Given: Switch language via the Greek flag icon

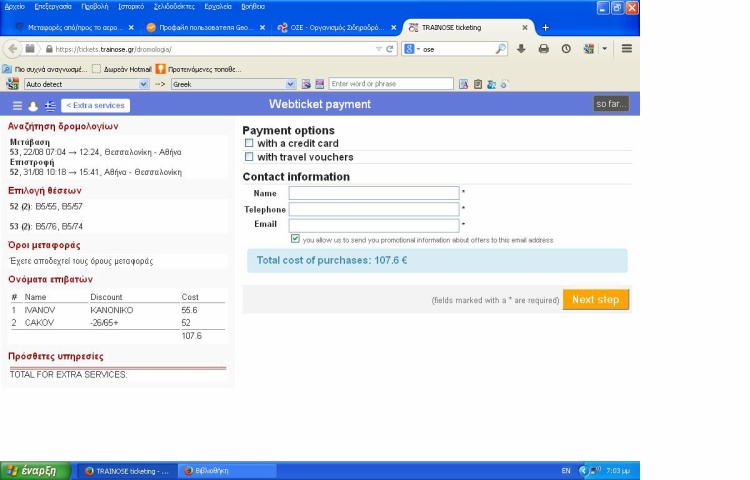Looking at the screenshot, I should coord(50,106).
